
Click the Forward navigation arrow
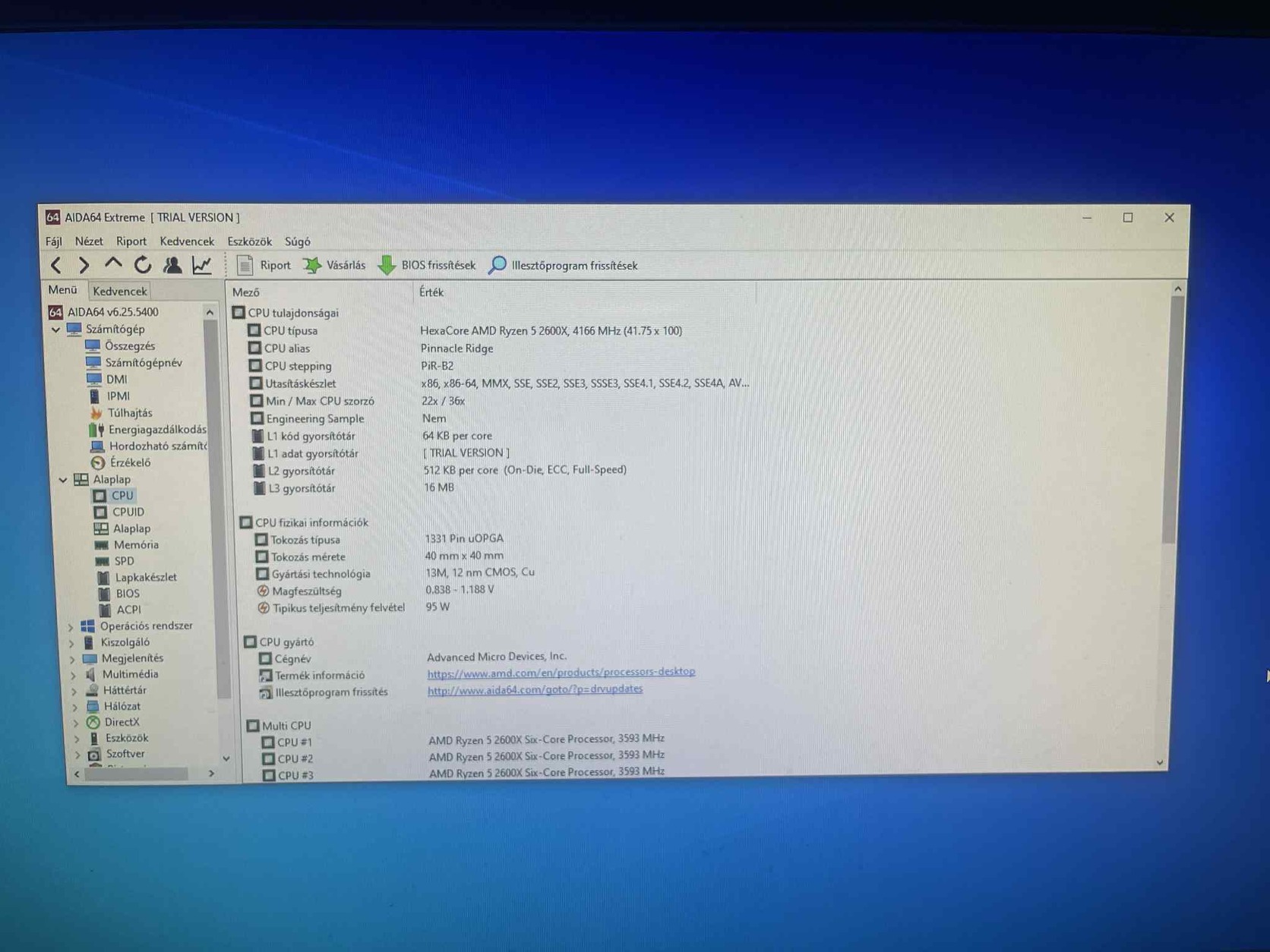[x=84, y=265]
